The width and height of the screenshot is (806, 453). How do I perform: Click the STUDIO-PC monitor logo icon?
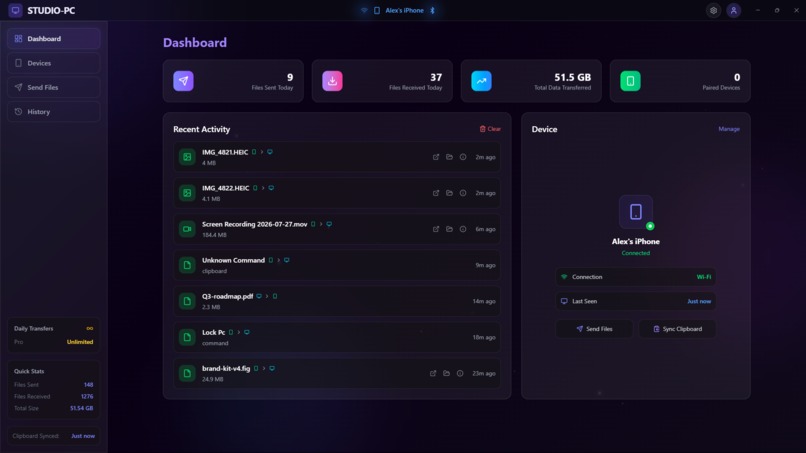coord(15,10)
